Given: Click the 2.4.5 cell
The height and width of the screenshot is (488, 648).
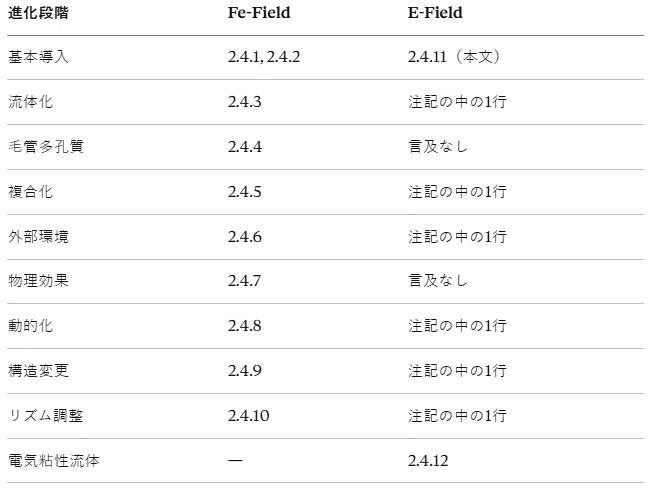Looking at the screenshot, I should pos(245,192).
